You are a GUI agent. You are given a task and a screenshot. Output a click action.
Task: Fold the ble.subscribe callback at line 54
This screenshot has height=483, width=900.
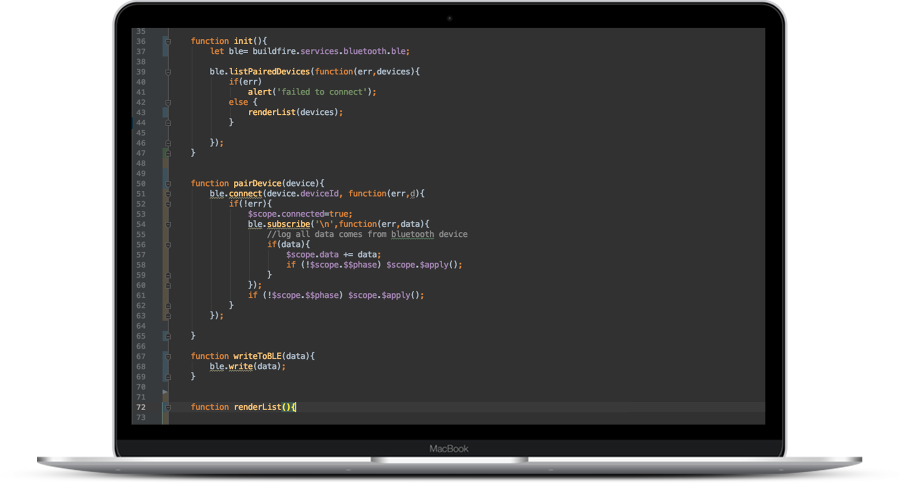click(168, 225)
